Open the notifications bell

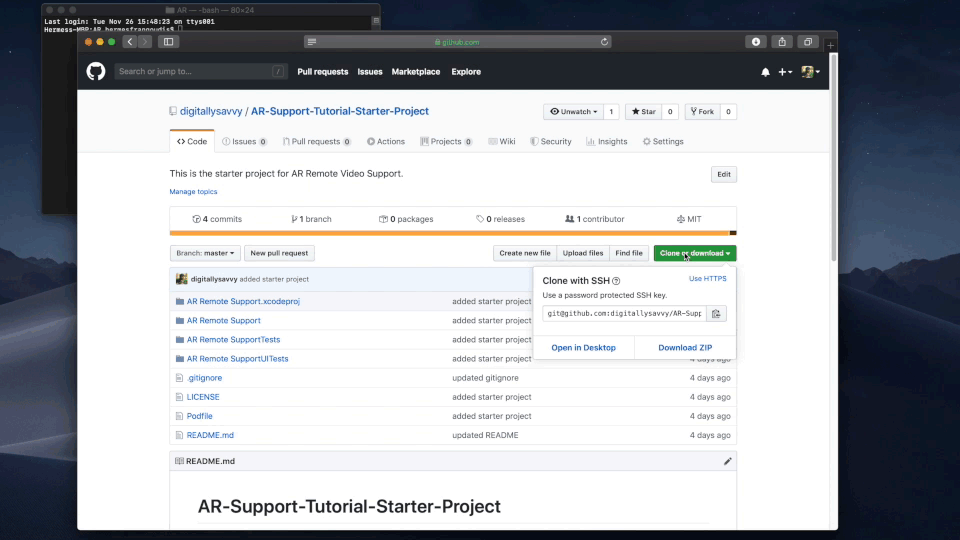(x=765, y=72)
